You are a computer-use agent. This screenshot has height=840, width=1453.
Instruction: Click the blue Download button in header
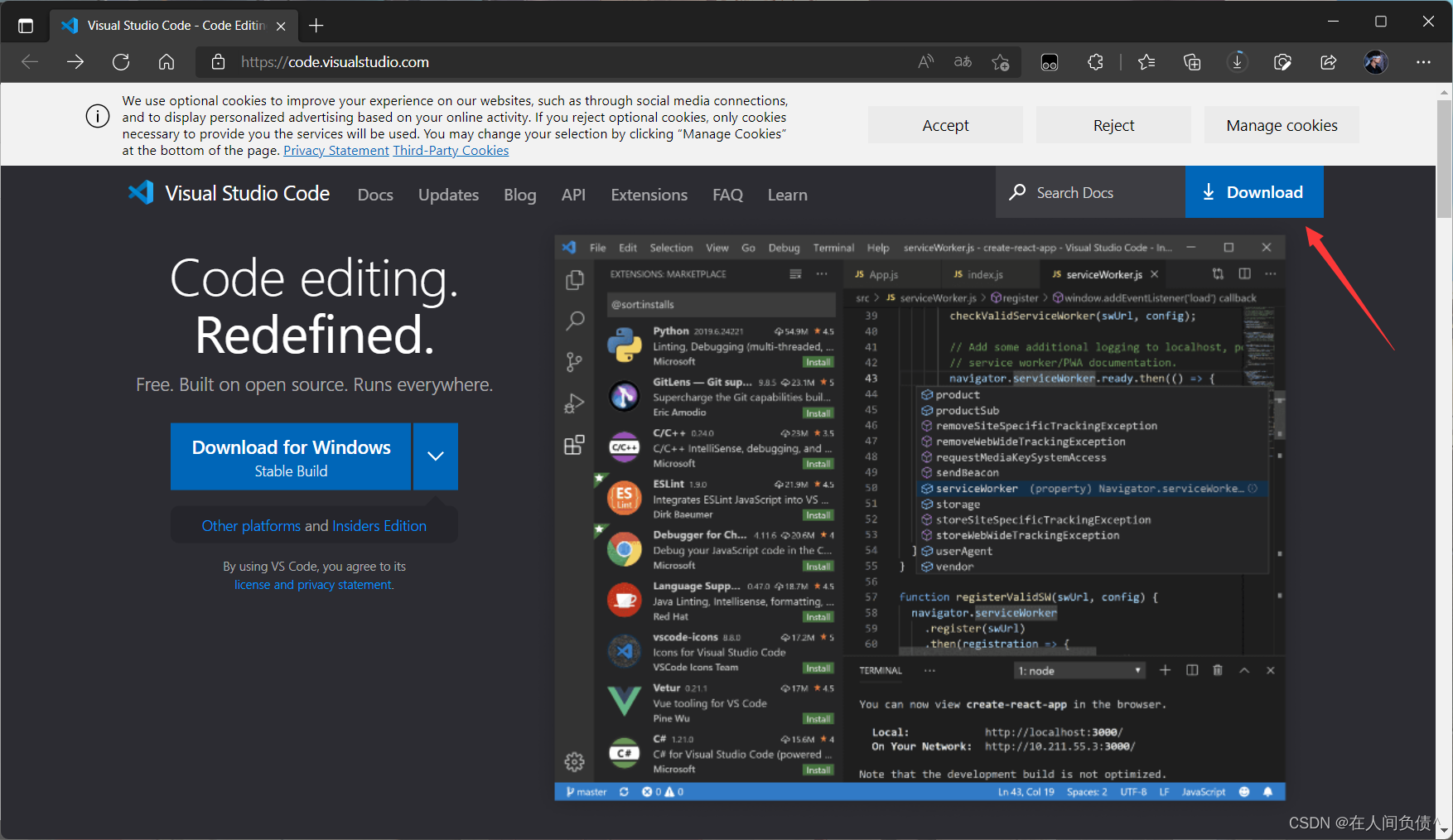1254,192
